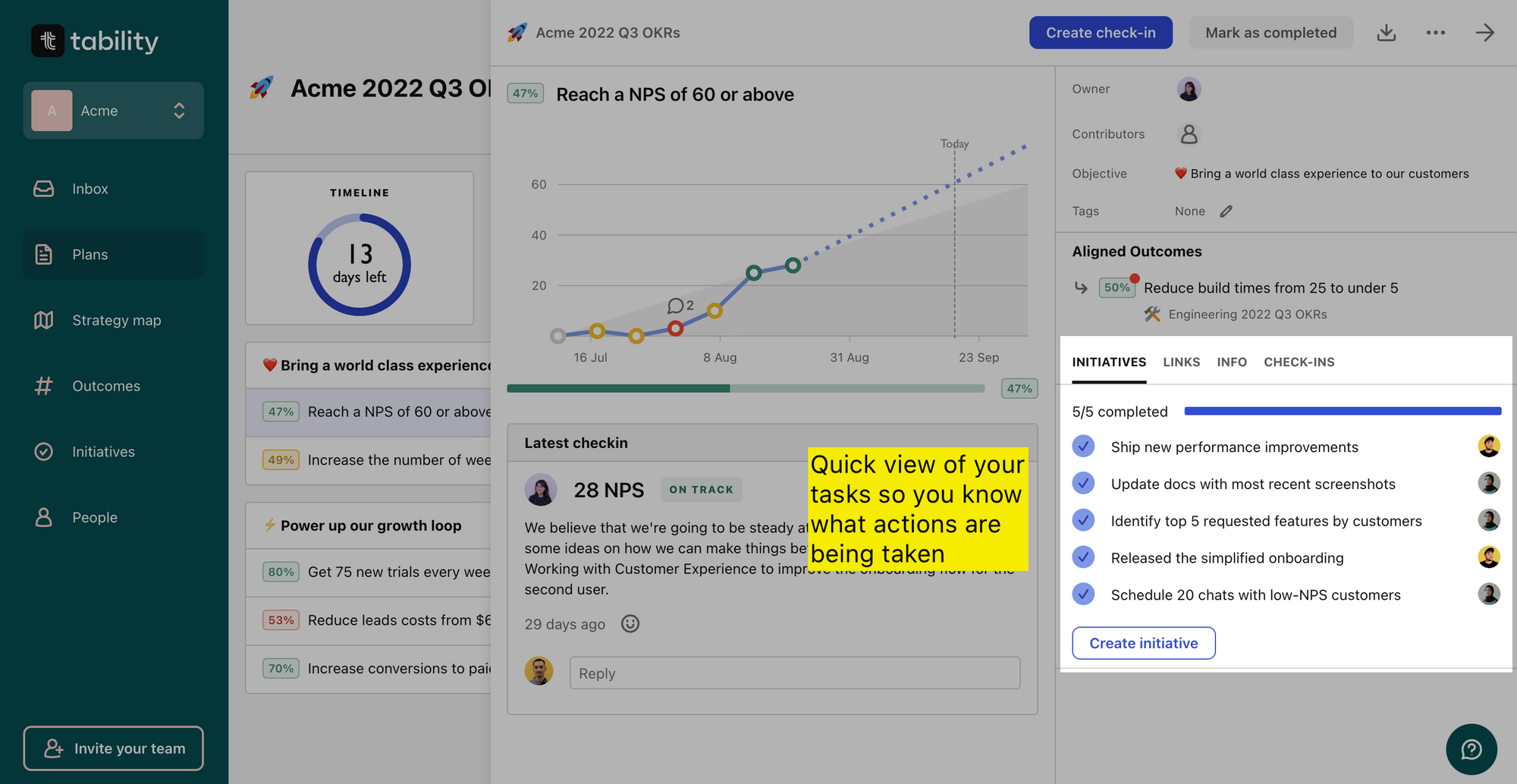
Task: Click the People person icon
Action: point(44,517)
